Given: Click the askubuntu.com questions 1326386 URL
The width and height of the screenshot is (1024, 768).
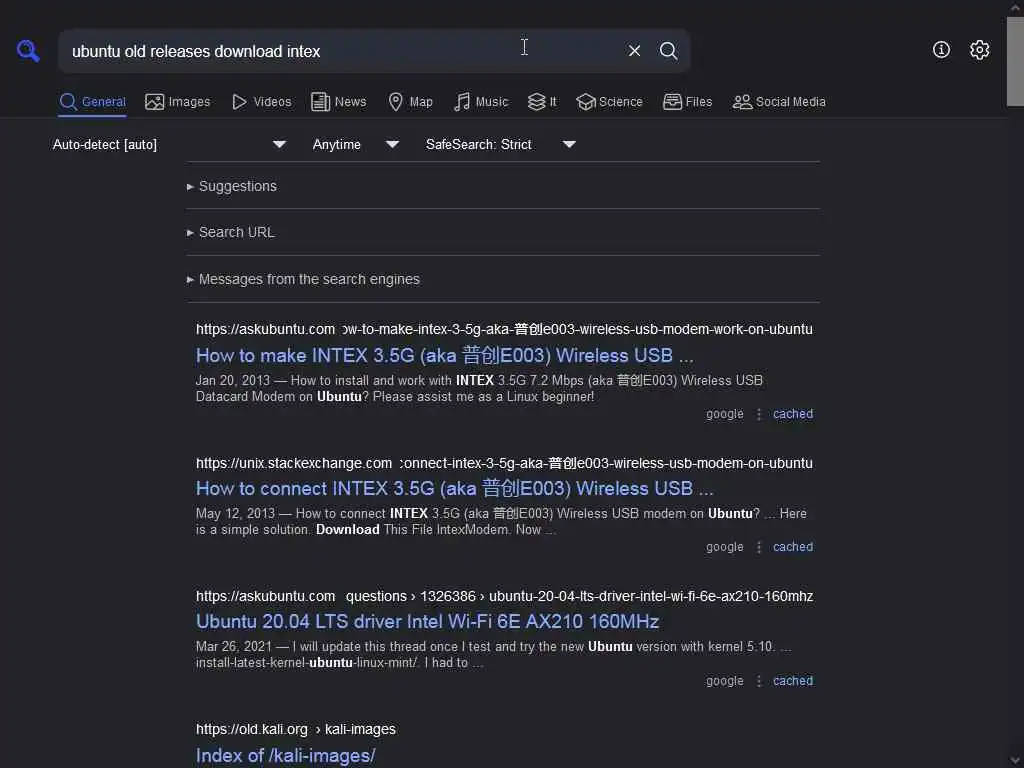Looking at the screenshot, I should click(x=504, y=596).
